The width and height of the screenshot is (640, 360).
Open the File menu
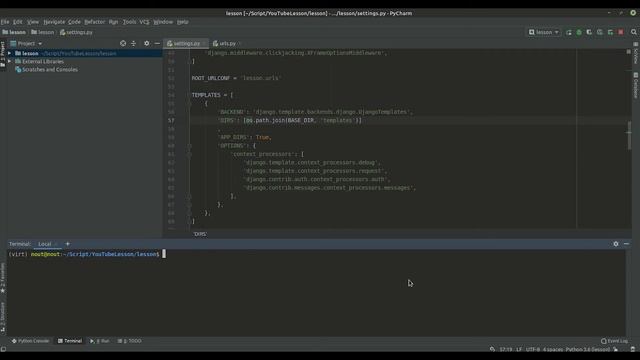pos(5,22)
